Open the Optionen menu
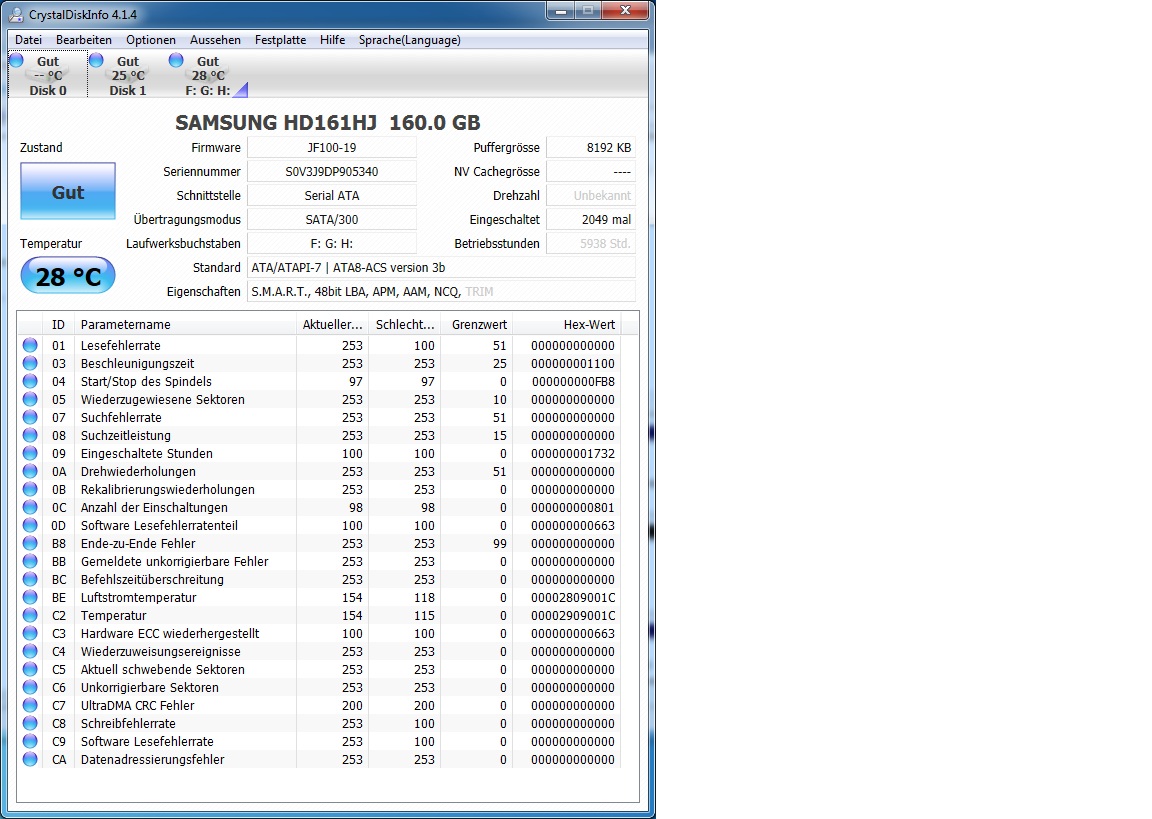 151,40
